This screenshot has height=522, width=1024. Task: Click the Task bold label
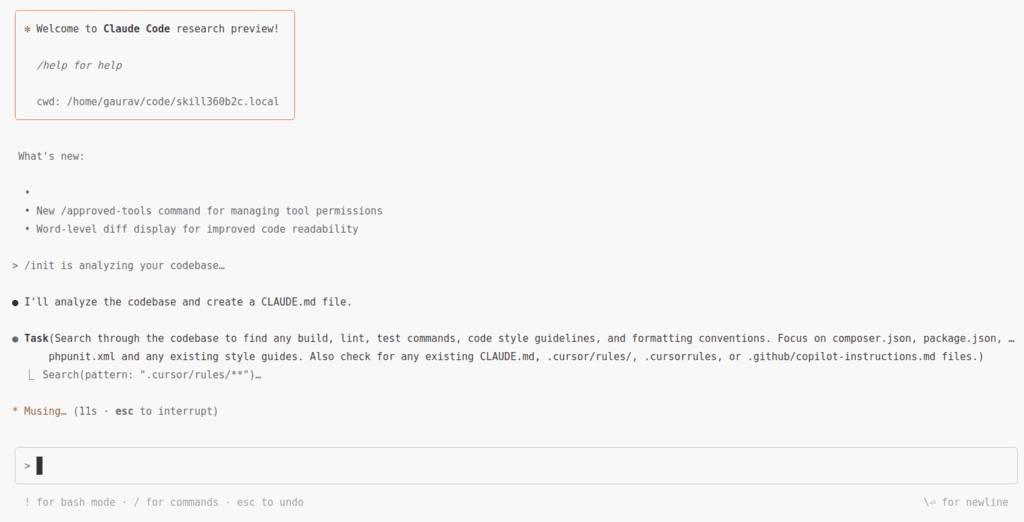(x=37, y=338)
